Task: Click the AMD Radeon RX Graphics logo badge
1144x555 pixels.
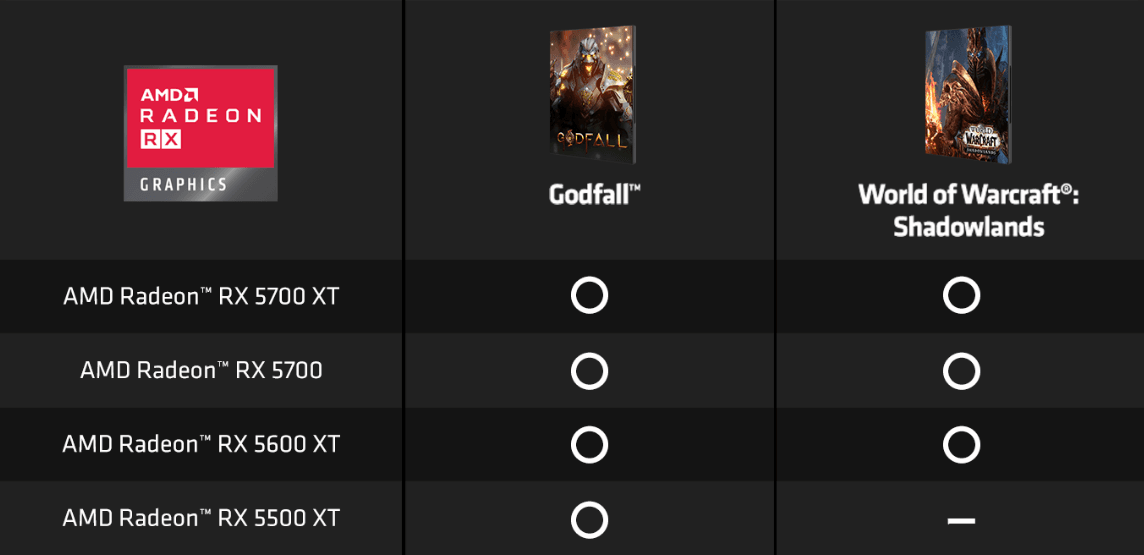Action: 201,133
